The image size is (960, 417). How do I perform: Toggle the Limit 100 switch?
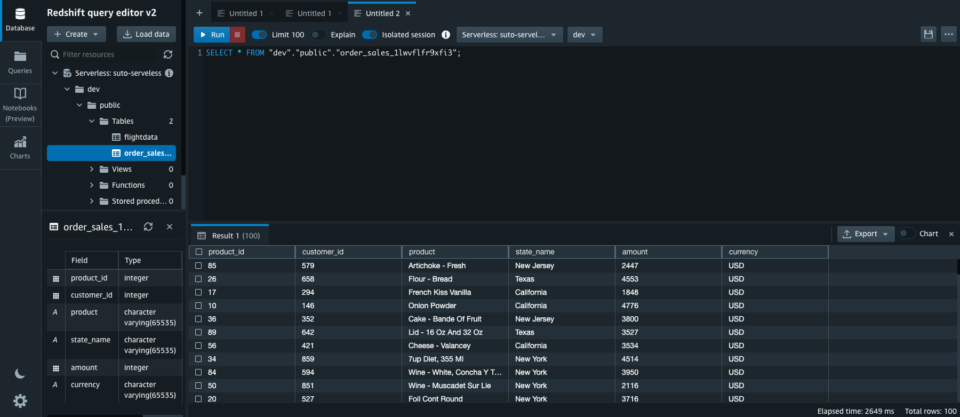point(259,34)
